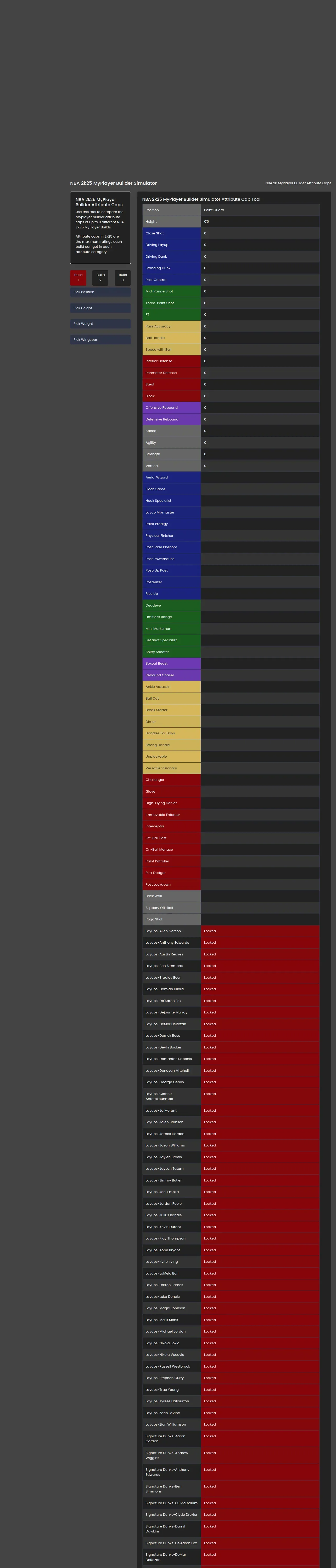Select the Ankle Assassin badge row
Image resolution: width=336 pixels, height=1568 pixels.
click(x=231, y=687)
